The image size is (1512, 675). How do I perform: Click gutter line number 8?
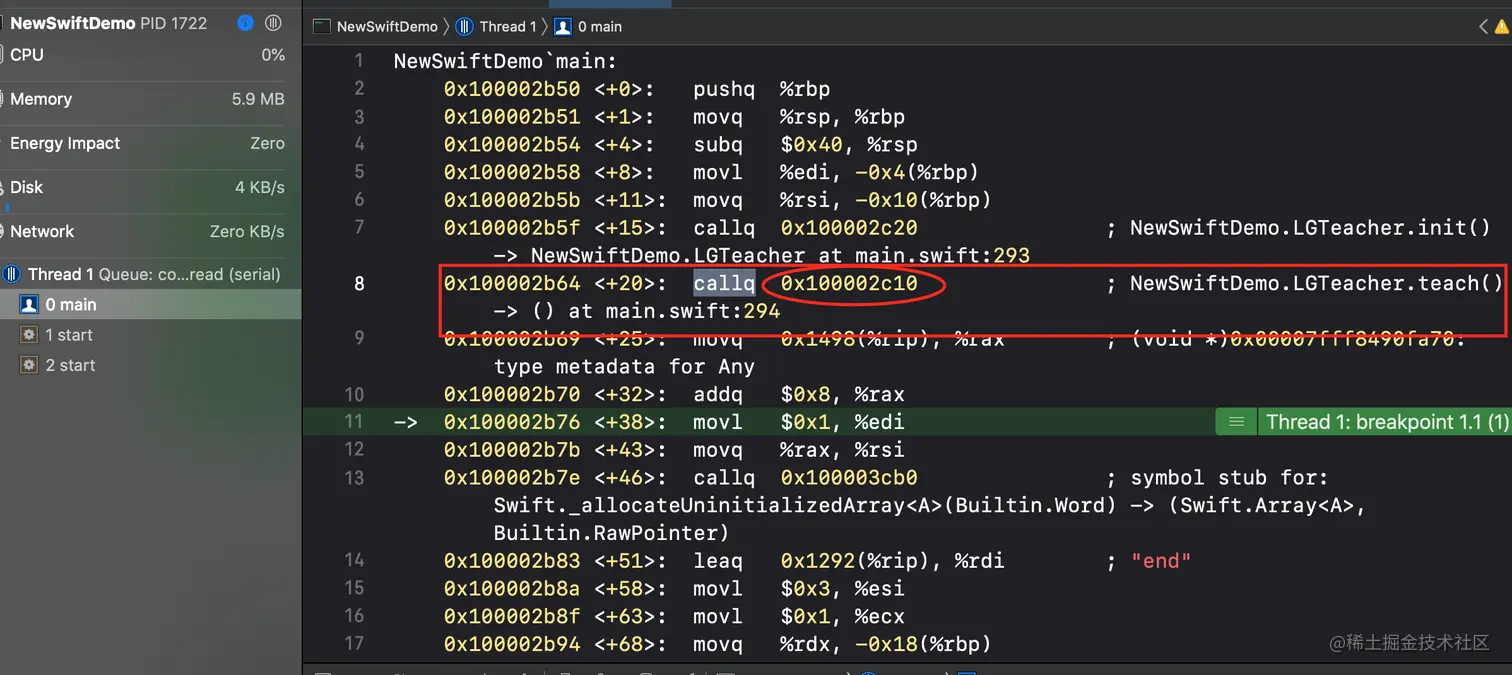pyautogui.click(x=359, y=283)
